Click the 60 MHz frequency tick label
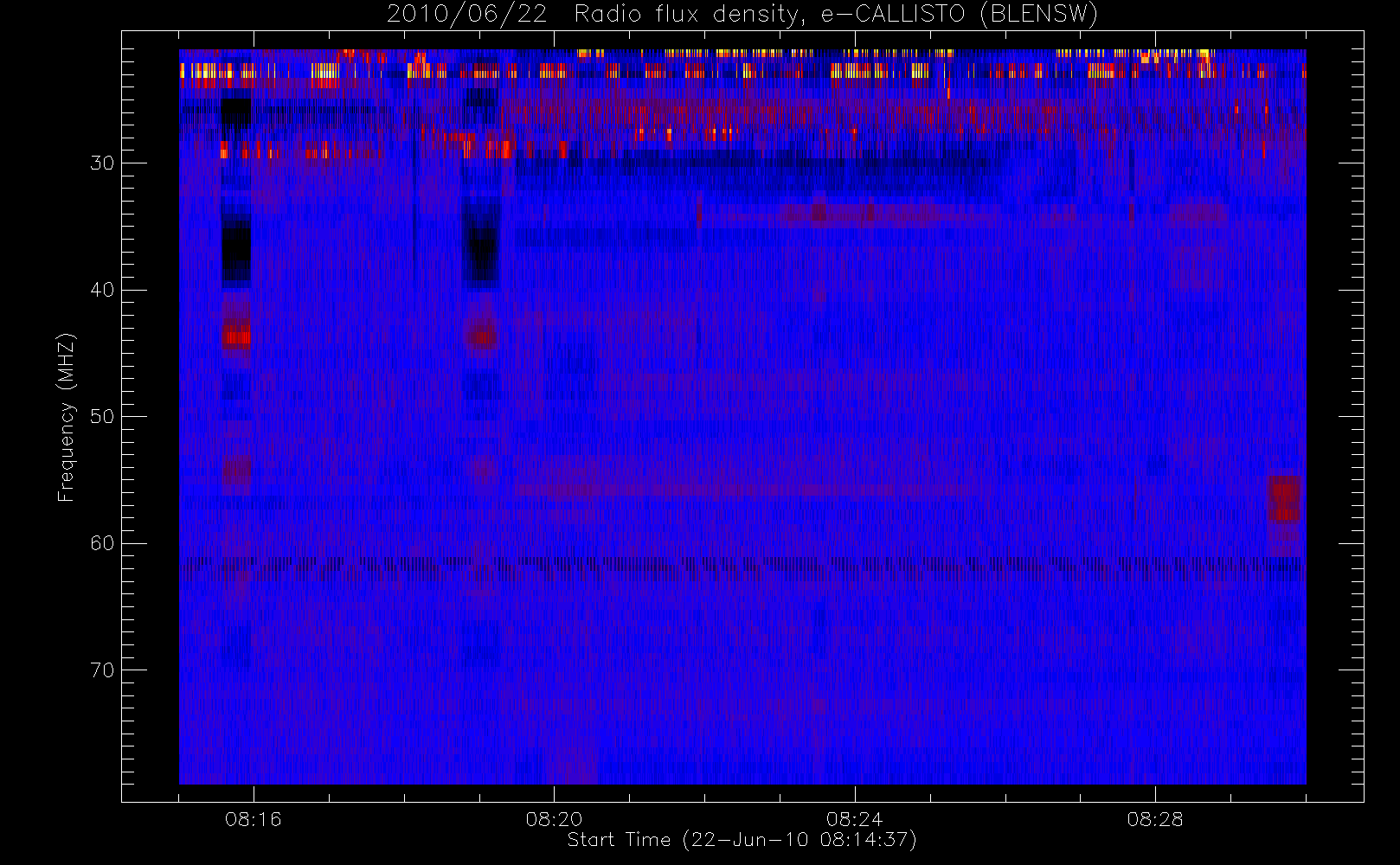The width and height of the screenshot is (1400, 865). pyautogui.click(x=102, y=543)
